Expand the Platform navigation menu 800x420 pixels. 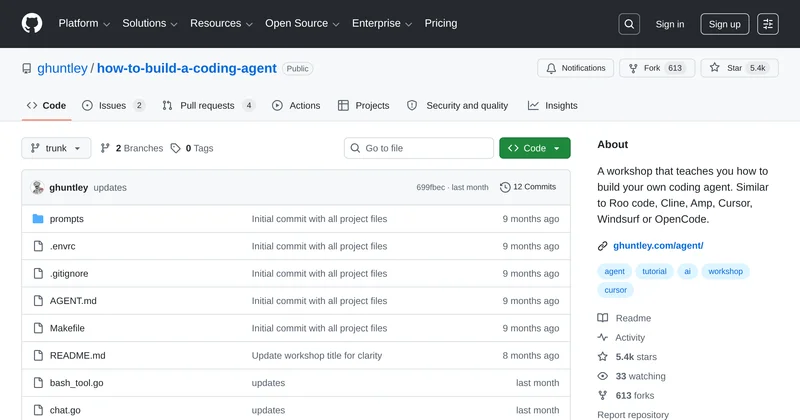[84, 23]
